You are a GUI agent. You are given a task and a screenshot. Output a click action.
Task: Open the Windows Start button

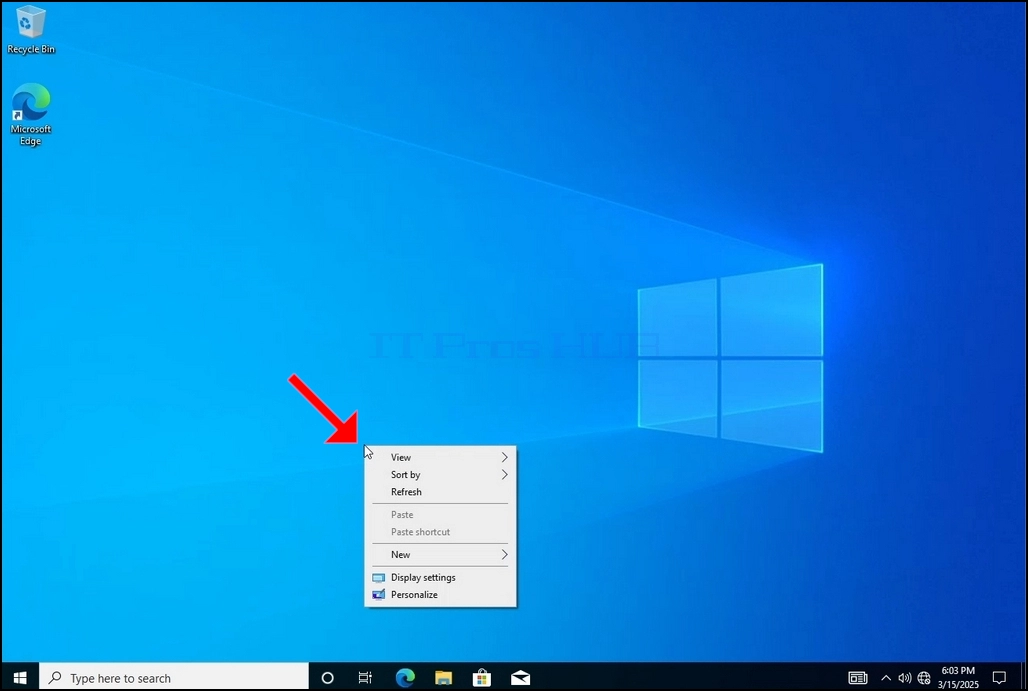click(20, 677)
